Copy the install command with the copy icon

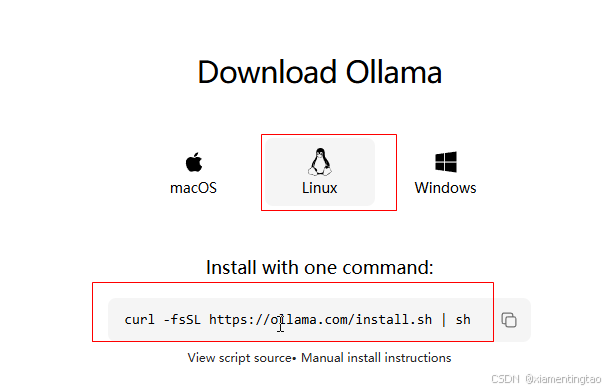click(509, 320)
